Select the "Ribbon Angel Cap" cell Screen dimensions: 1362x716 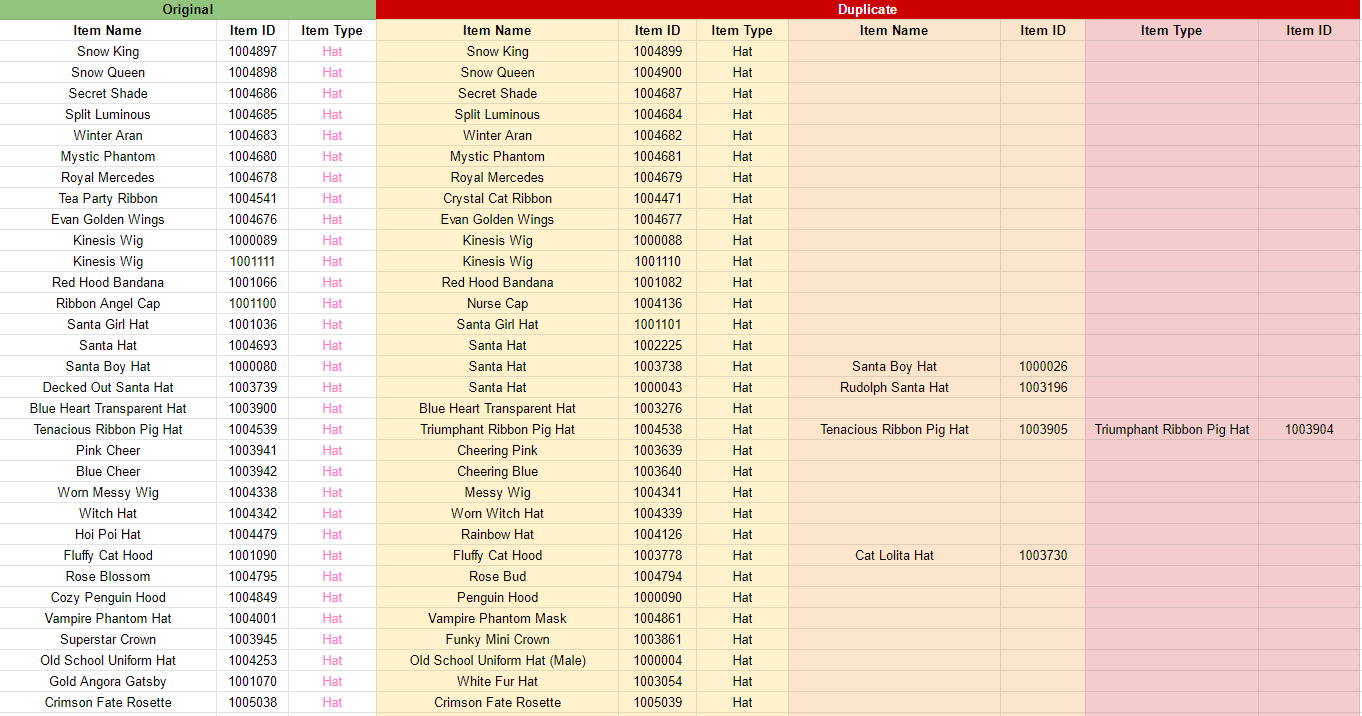[x=108, y=303]
